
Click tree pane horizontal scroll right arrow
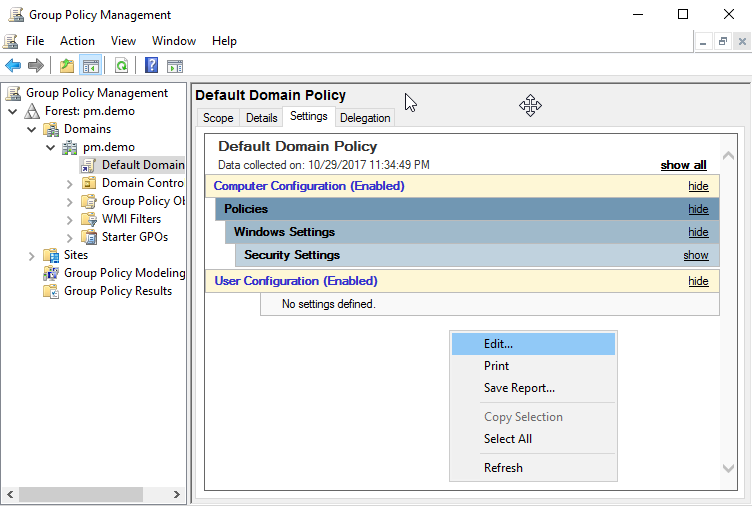coord(176,494)
